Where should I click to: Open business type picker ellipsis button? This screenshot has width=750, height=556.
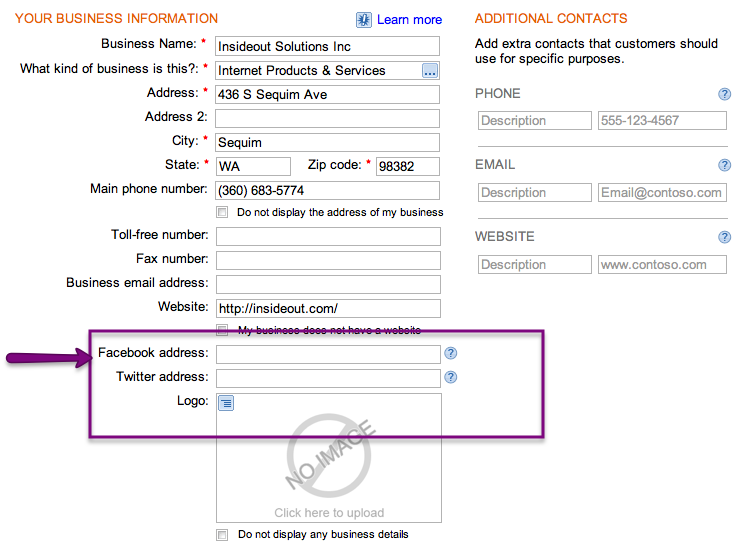(x=430, y=71)
